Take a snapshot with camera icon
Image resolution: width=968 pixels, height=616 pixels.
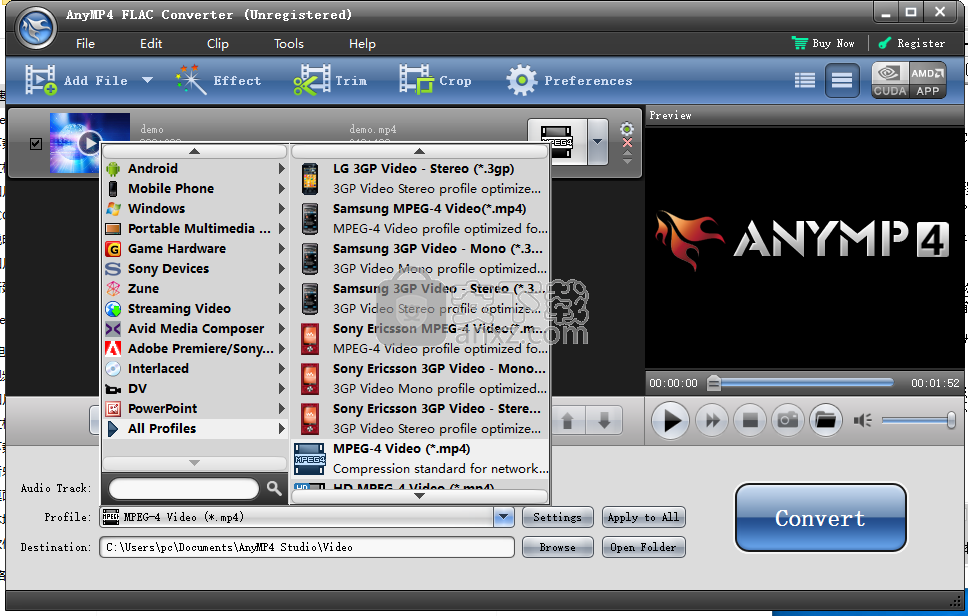click(x=788, y=420)
